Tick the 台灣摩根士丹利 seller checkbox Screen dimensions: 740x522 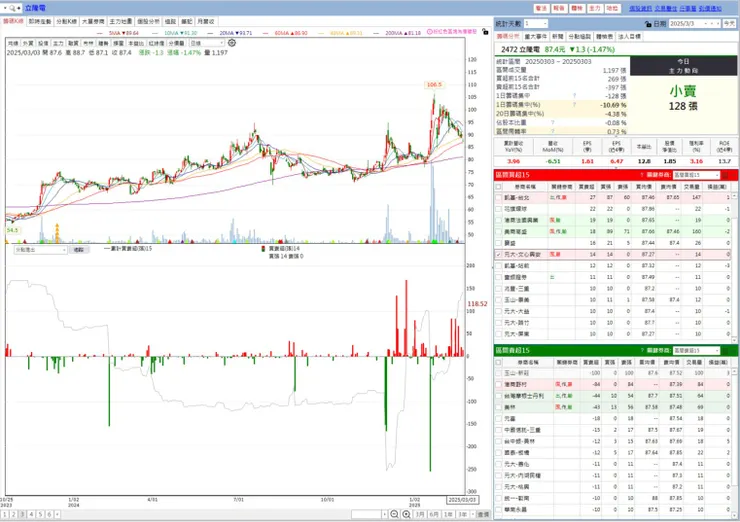(x=499, y=396)
